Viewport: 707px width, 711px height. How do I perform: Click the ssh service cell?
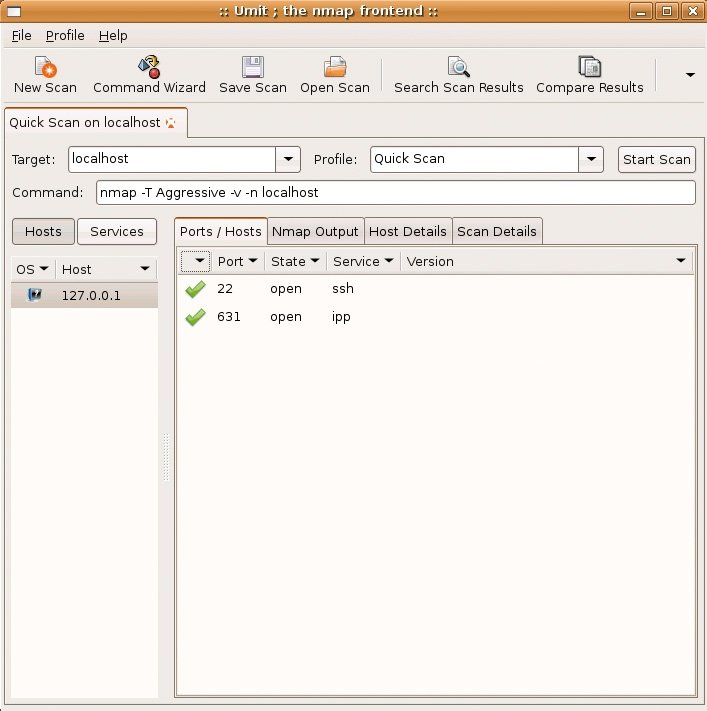[x=343, y=288]
